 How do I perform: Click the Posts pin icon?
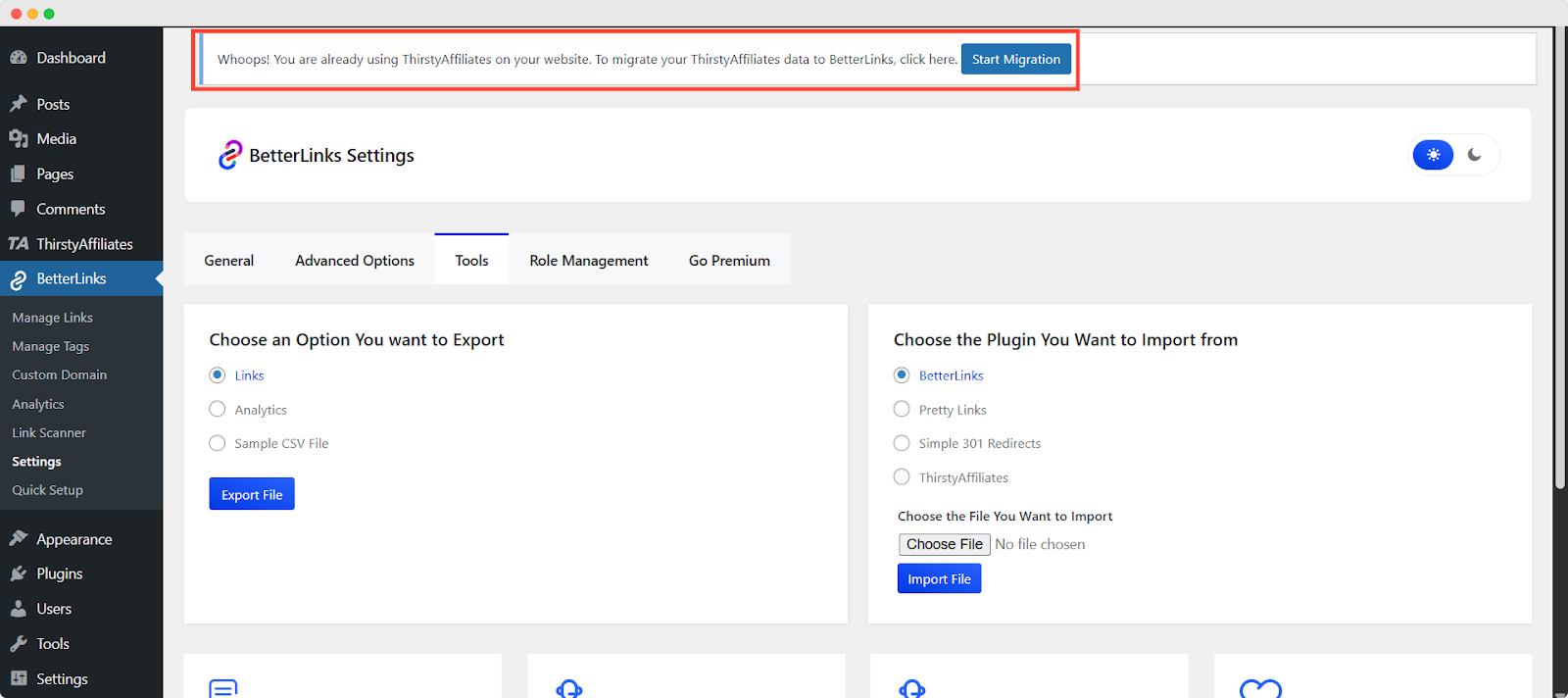(19, 104)
